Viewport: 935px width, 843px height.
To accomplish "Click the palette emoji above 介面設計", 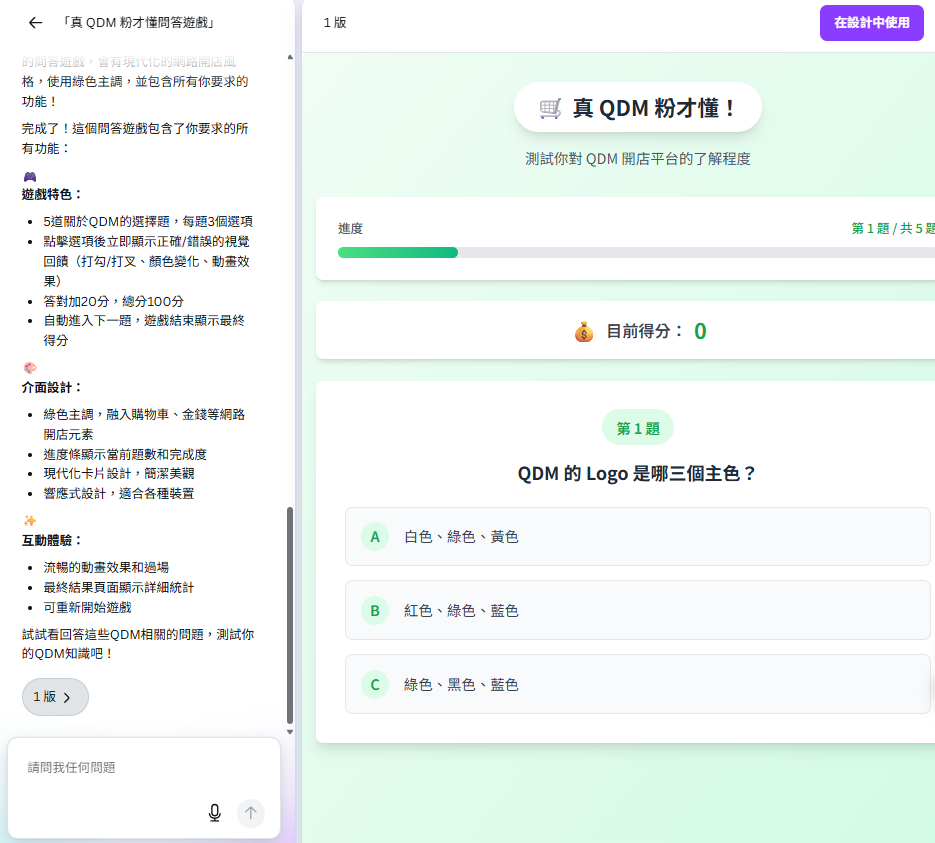I will [30, 367].
